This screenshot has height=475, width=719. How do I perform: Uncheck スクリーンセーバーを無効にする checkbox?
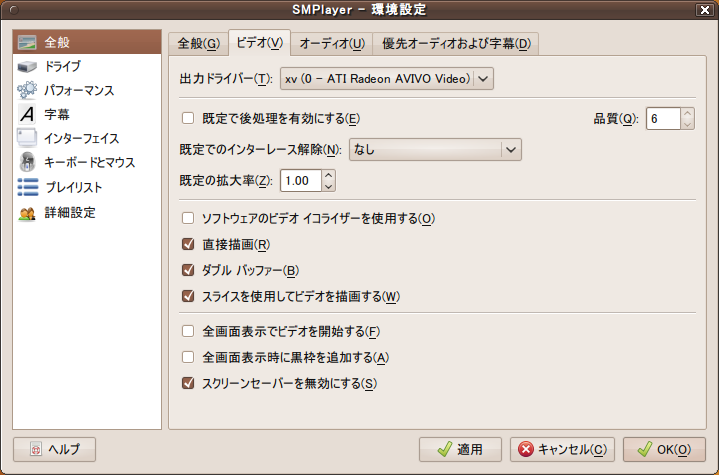pos(188,383)
